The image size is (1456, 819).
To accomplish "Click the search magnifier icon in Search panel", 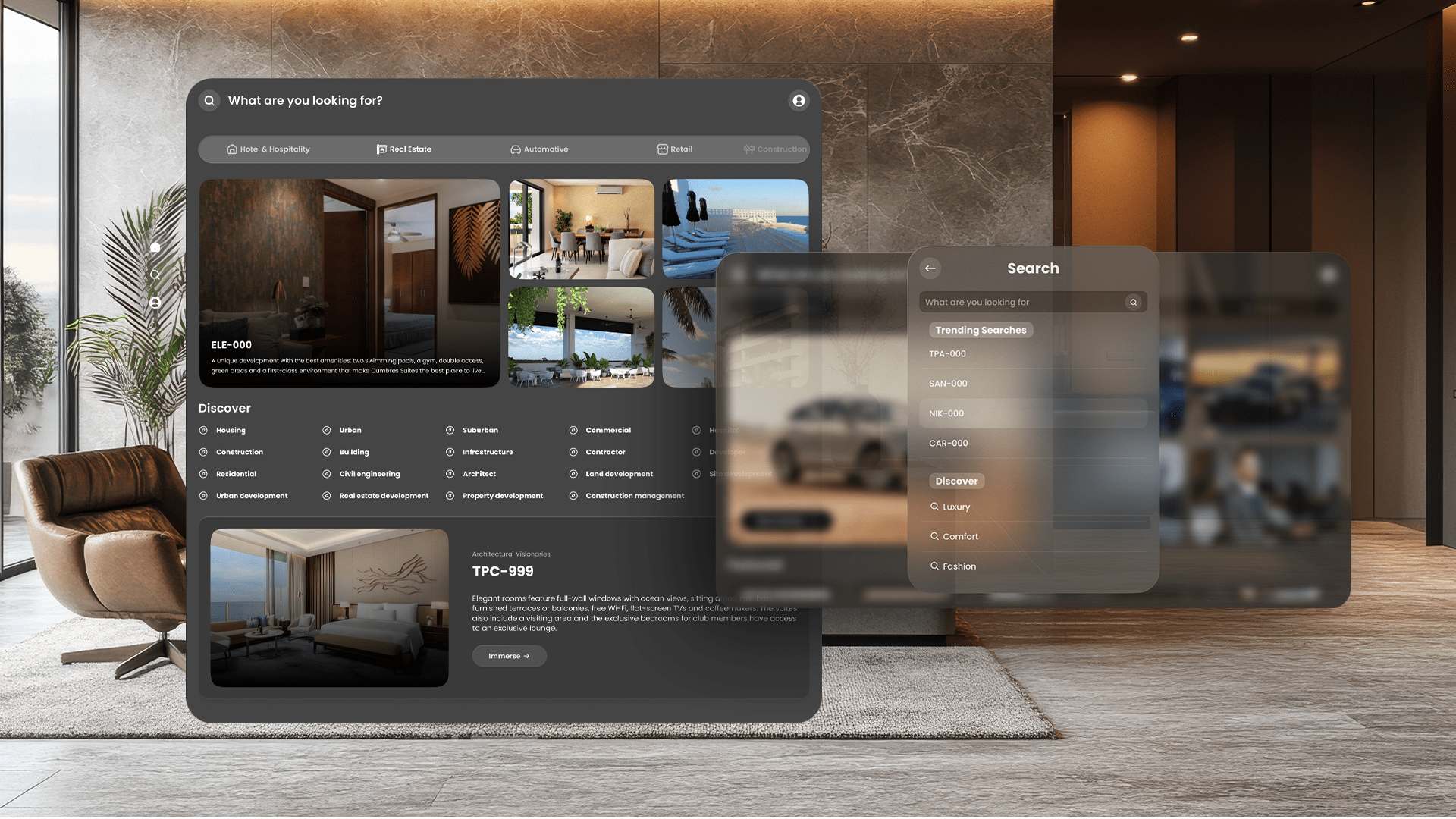I will [x=1133, y=302].
